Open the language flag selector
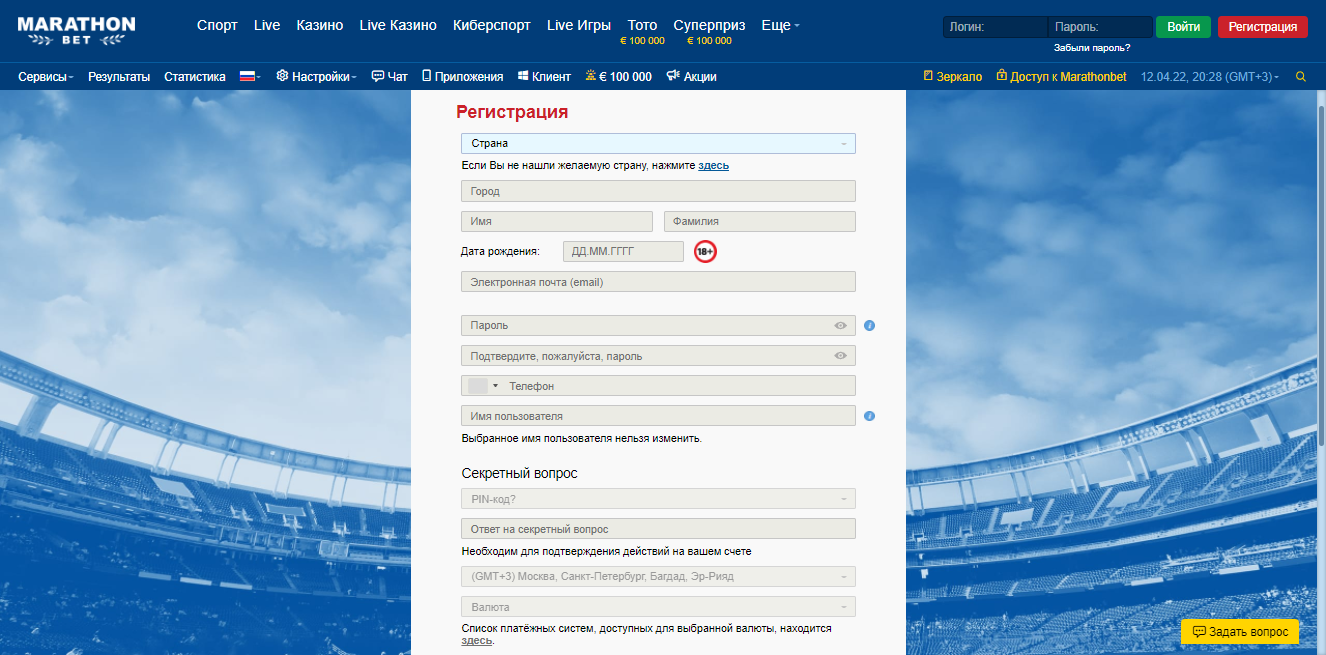1326x655 pixels. (250, 76)
